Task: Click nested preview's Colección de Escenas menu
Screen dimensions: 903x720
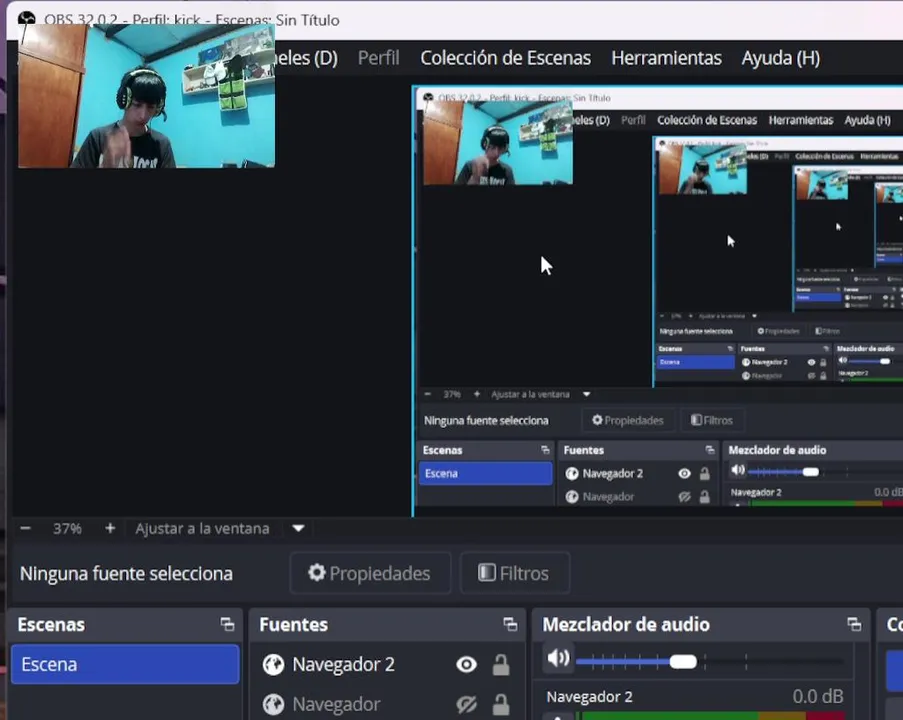Action: coord(707,120)
